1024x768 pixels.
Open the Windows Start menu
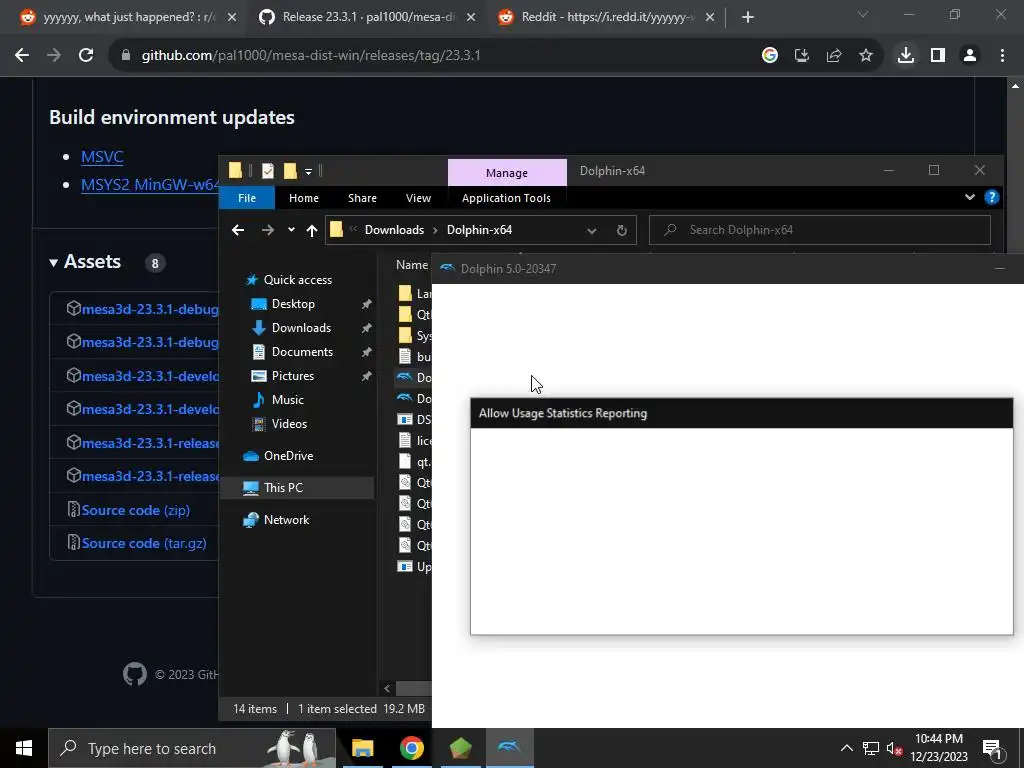point(24,748)
